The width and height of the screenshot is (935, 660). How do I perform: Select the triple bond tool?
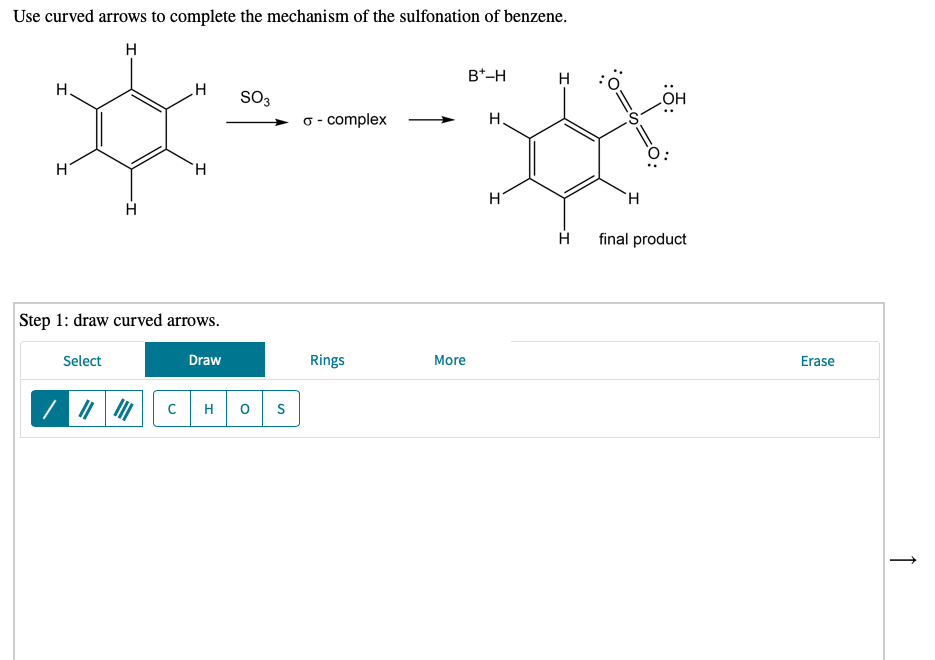click(x=122, y=408)
